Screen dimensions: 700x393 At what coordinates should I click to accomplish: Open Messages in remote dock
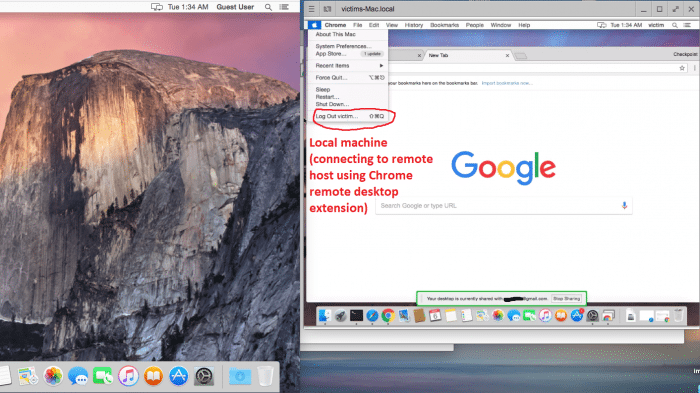tap(513, 316)
